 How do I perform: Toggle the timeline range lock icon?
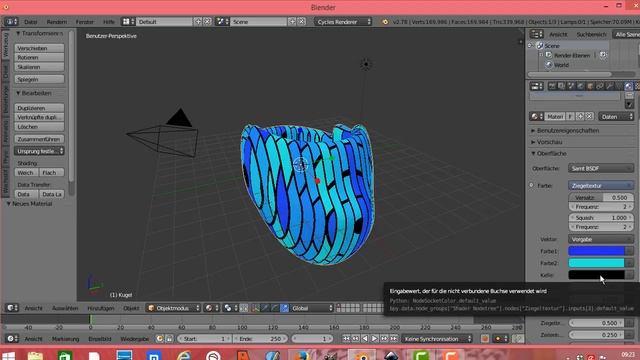point(169,339)
